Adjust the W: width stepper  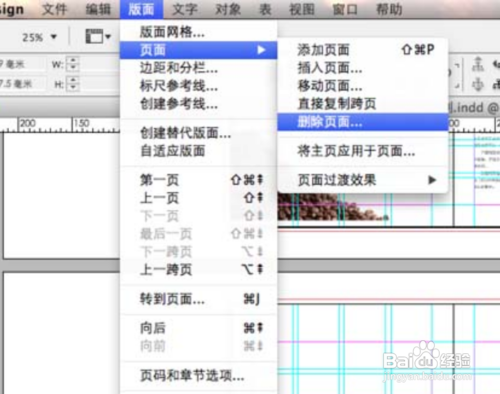73,64
